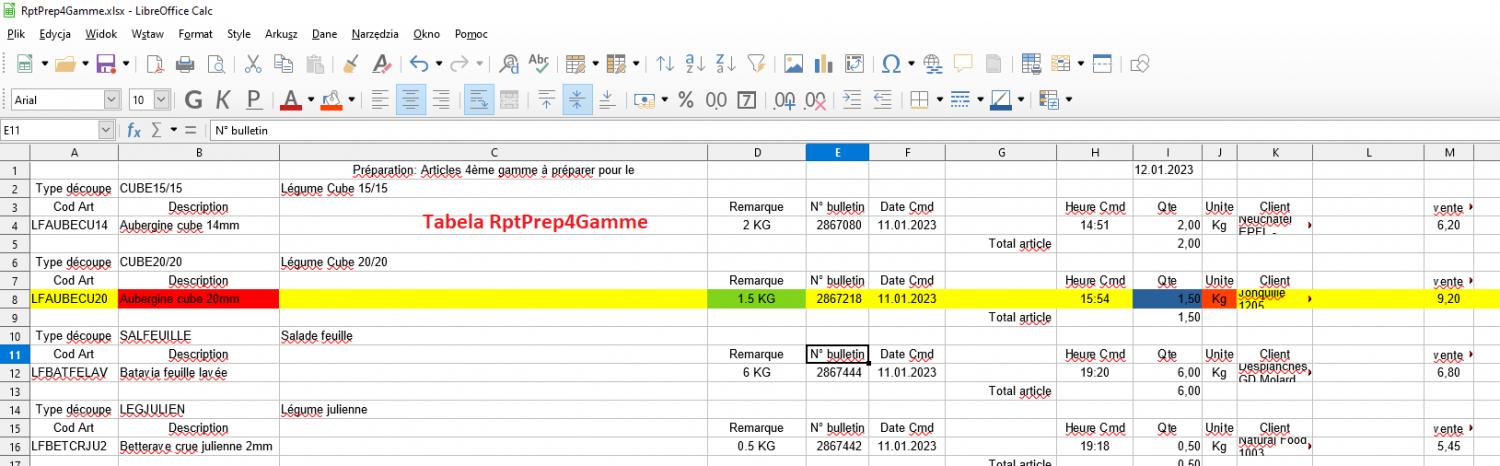The image size is (1500, 466).
Task: Apply the orange background color button
Action: coord(333,100)
